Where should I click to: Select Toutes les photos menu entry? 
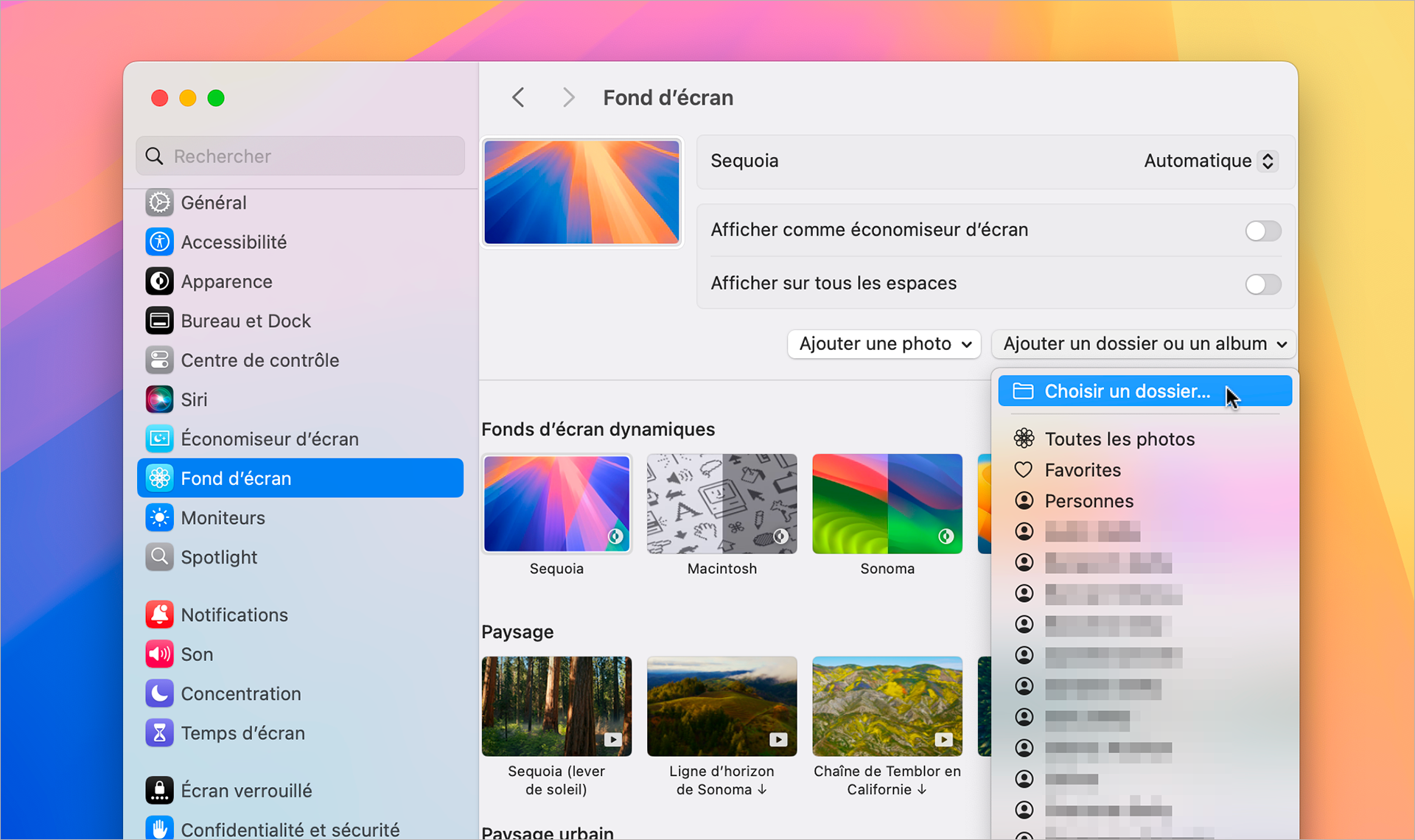1119,438
